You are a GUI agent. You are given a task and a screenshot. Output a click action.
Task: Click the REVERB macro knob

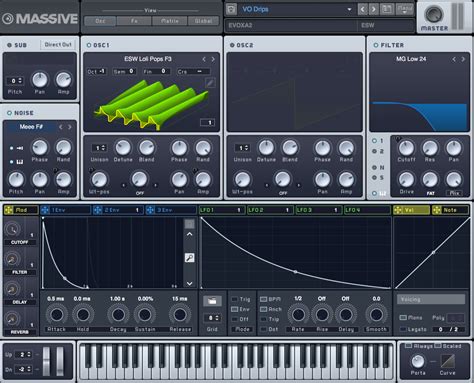(x=13, y=319)
